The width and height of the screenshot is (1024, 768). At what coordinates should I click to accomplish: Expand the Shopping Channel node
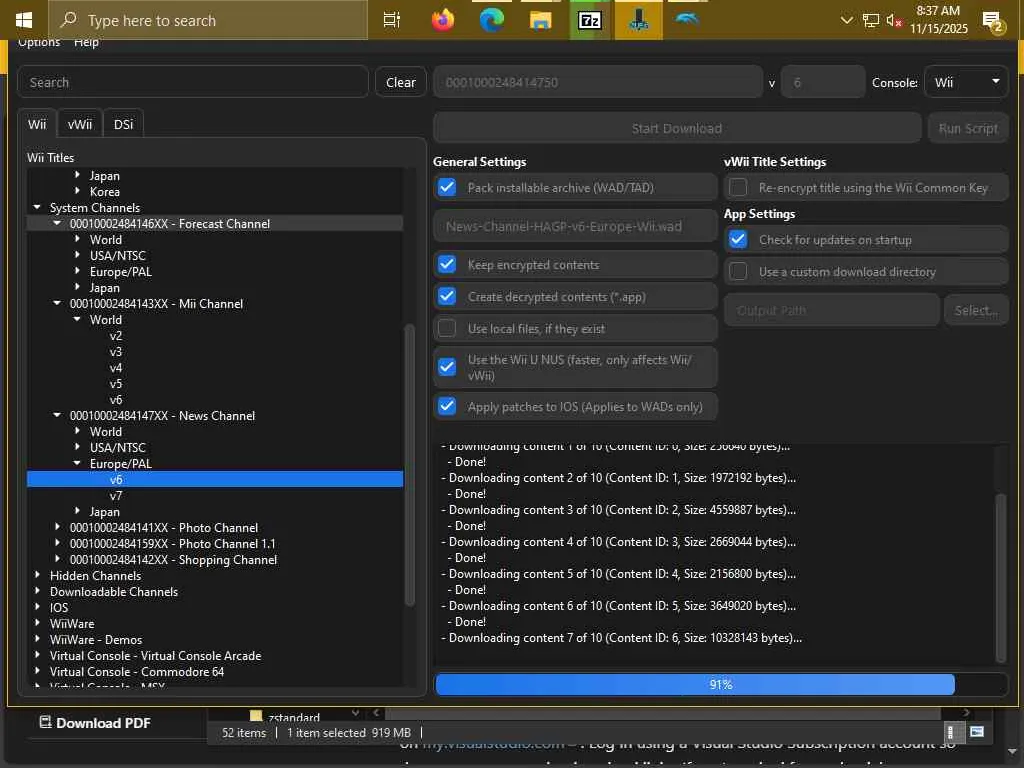57,559
